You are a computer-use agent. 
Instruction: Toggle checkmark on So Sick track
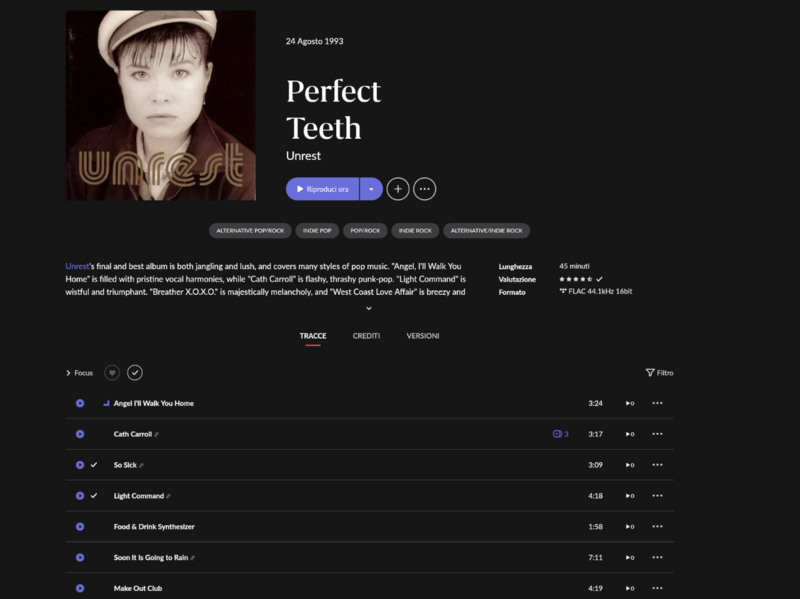tap(94, 465)
